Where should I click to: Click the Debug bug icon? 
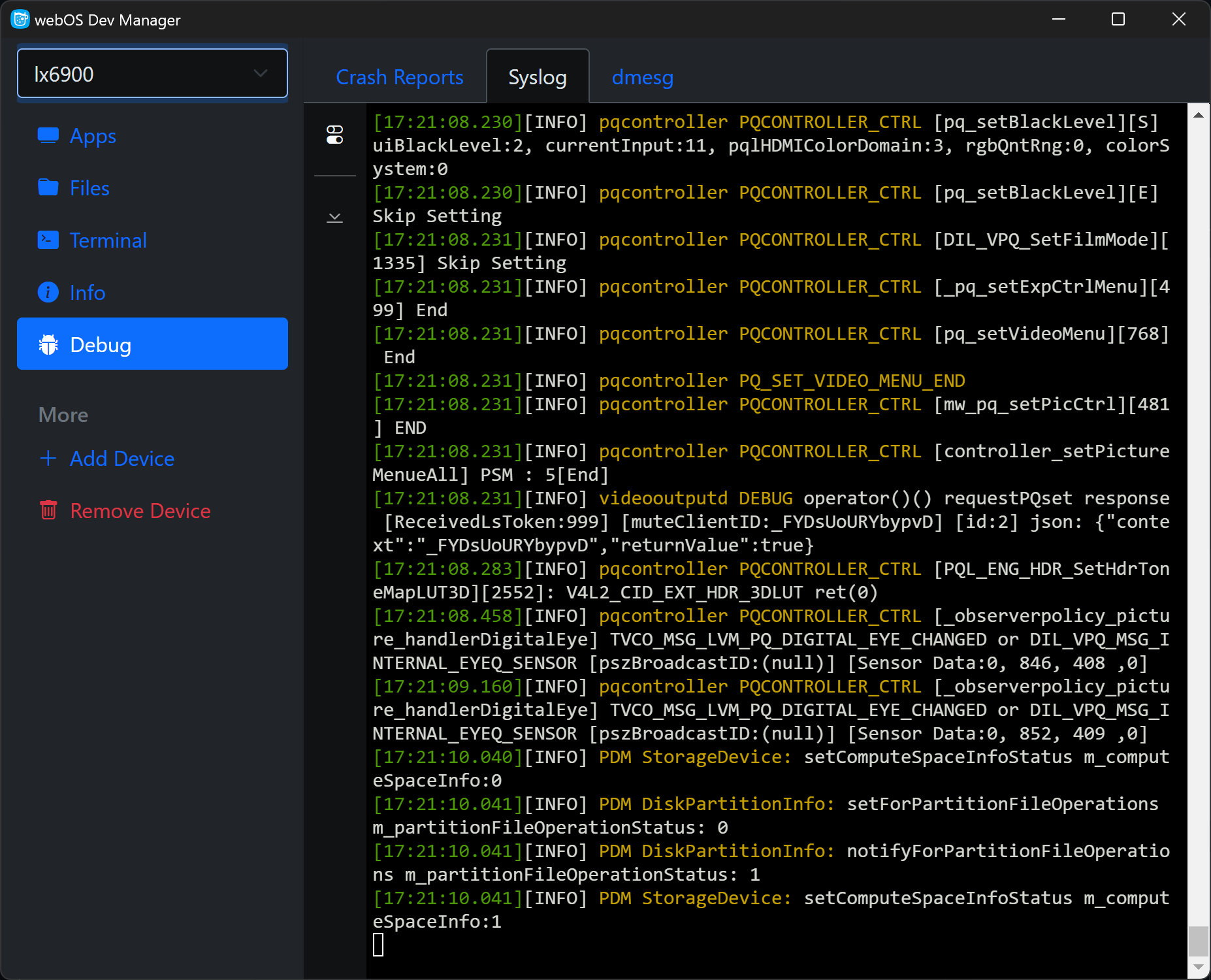coord(48,344)
